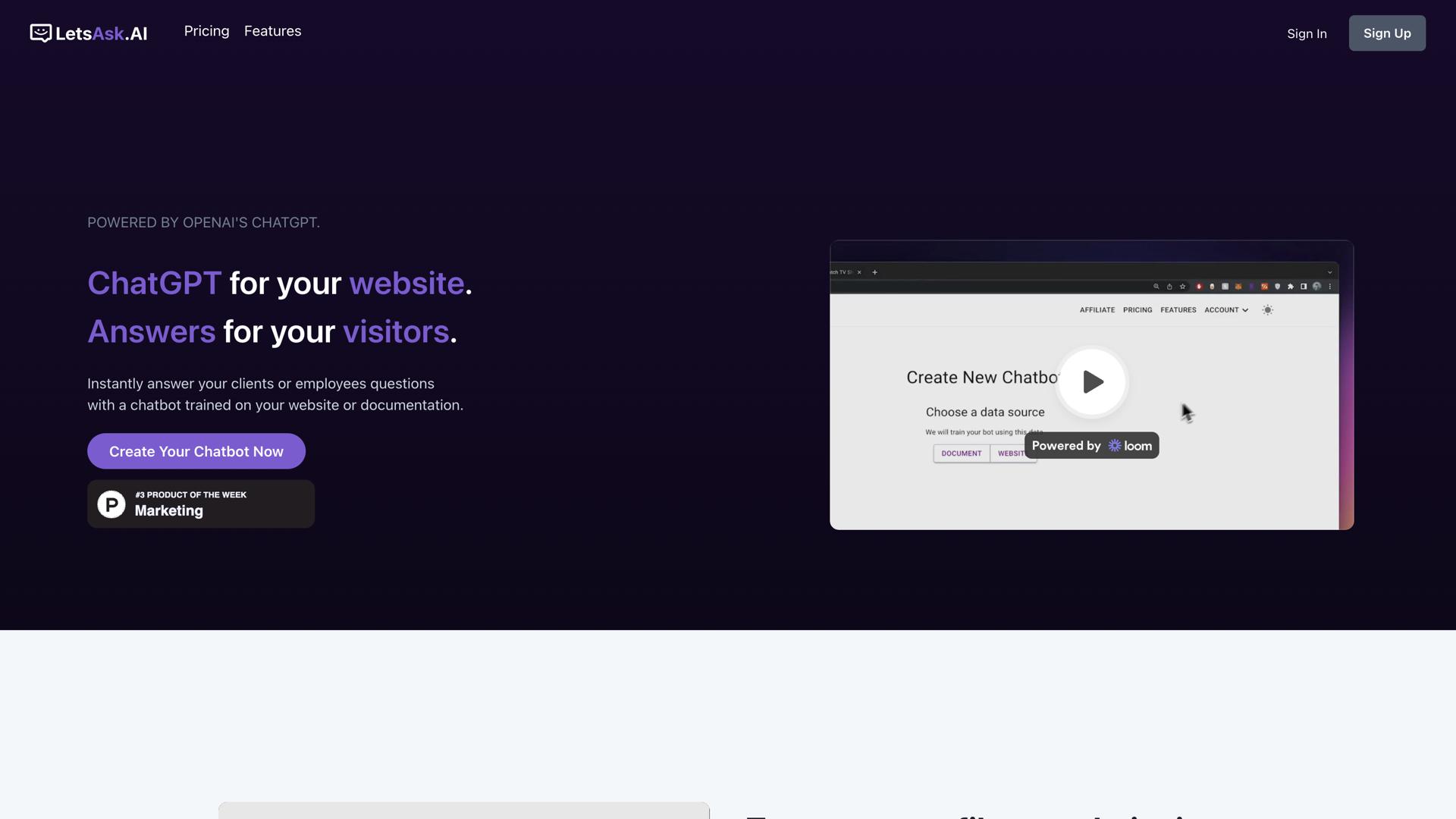Open the three-dot browser menu in the video
Screen dimensions: 1456x819
point(1330,287)
